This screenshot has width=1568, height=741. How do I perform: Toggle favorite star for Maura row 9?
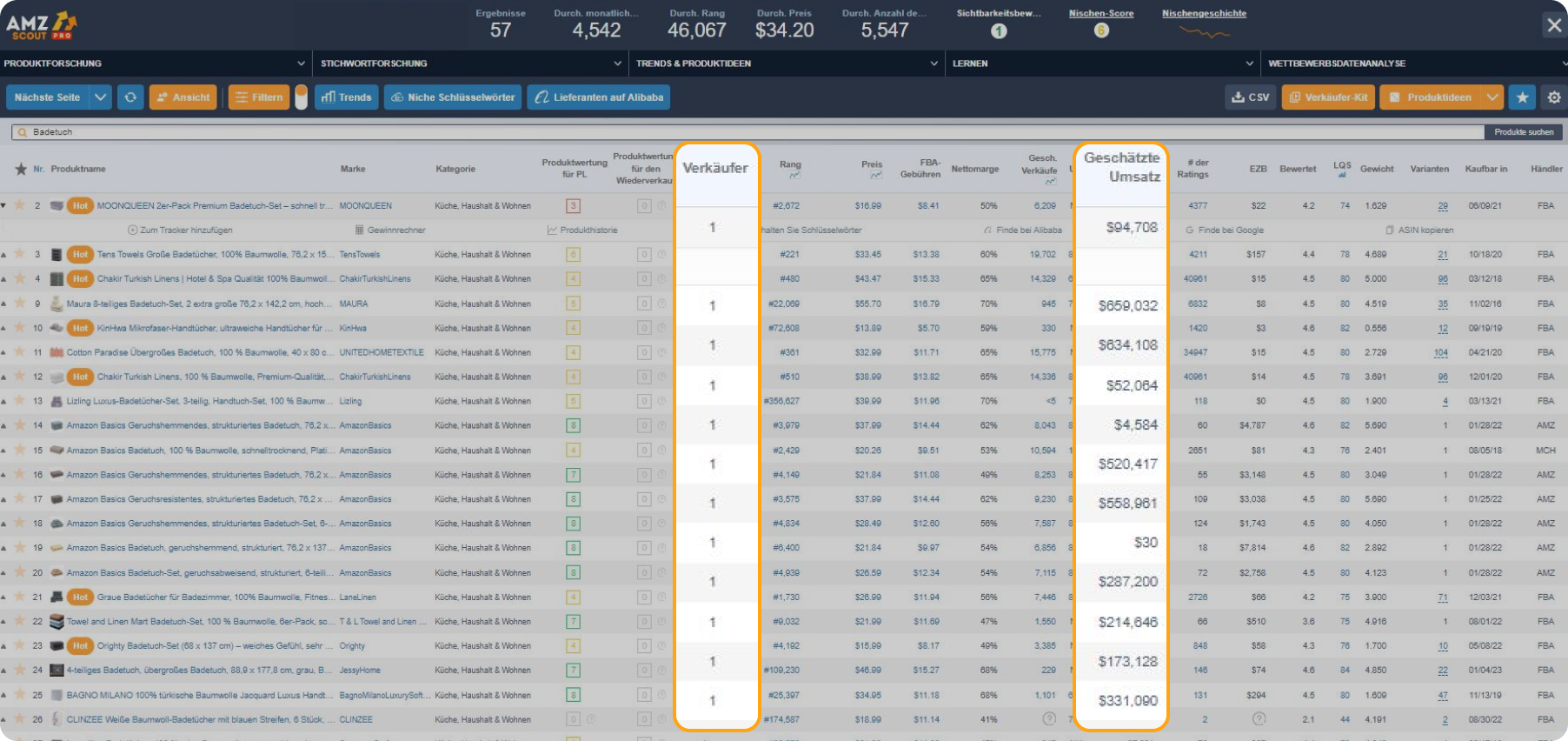coord(18,304)
